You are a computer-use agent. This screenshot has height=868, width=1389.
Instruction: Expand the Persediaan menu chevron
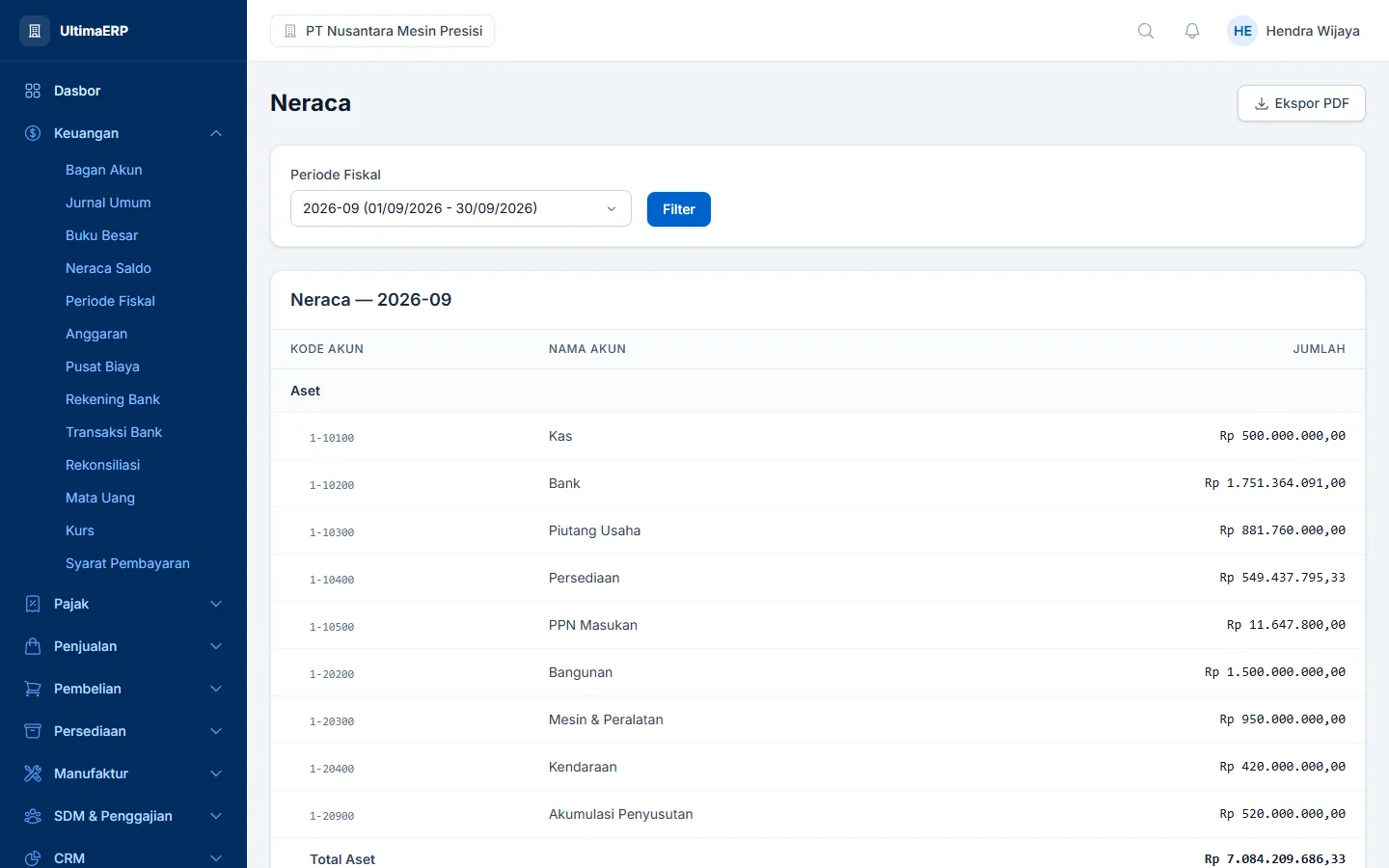coord(216,731)
